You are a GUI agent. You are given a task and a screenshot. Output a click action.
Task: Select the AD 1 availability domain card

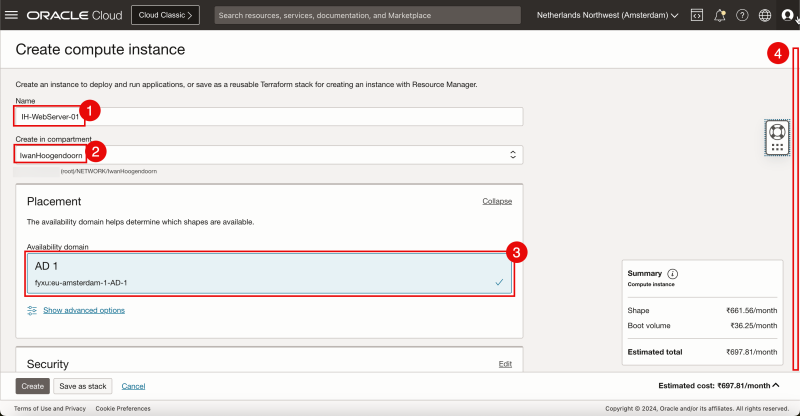pyautogui.click(x=270, y=273)
